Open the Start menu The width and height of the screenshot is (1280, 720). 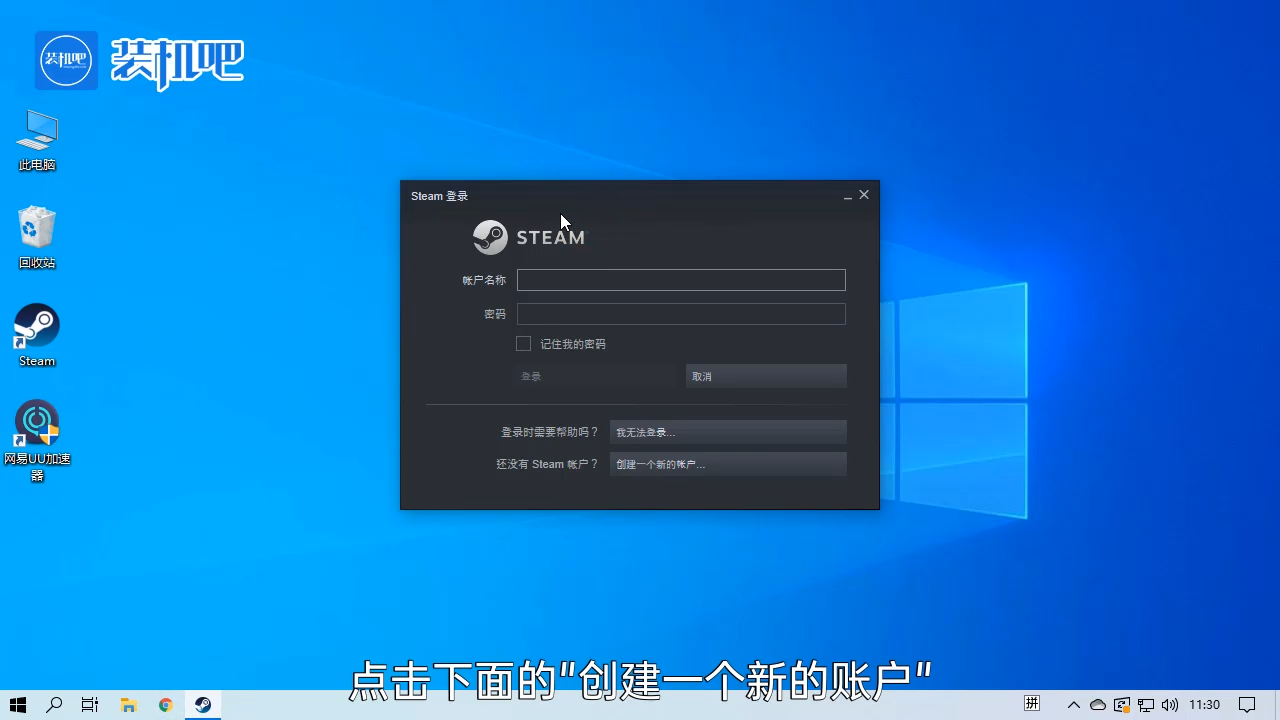(x=18, y=704)
